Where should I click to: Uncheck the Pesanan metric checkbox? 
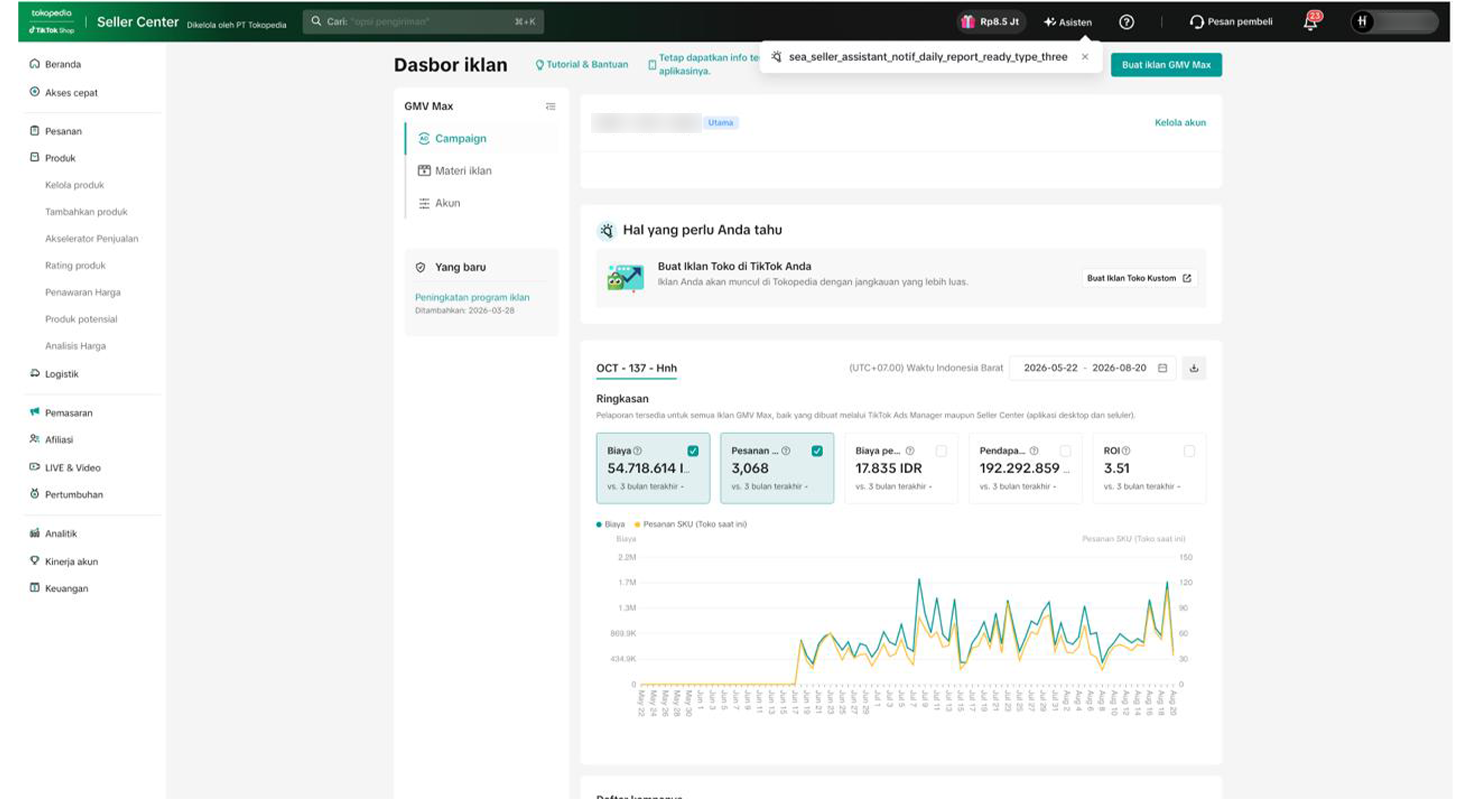(x=817, y=451)
